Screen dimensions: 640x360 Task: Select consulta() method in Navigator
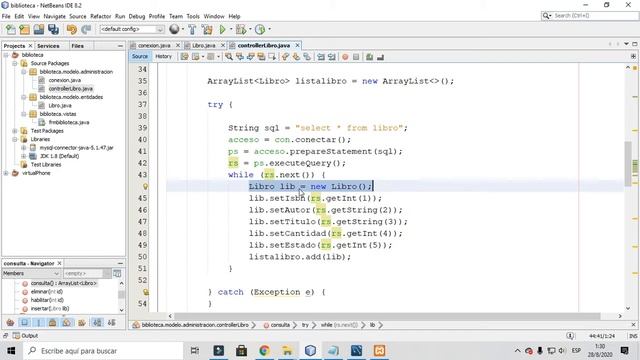(64, 283)
